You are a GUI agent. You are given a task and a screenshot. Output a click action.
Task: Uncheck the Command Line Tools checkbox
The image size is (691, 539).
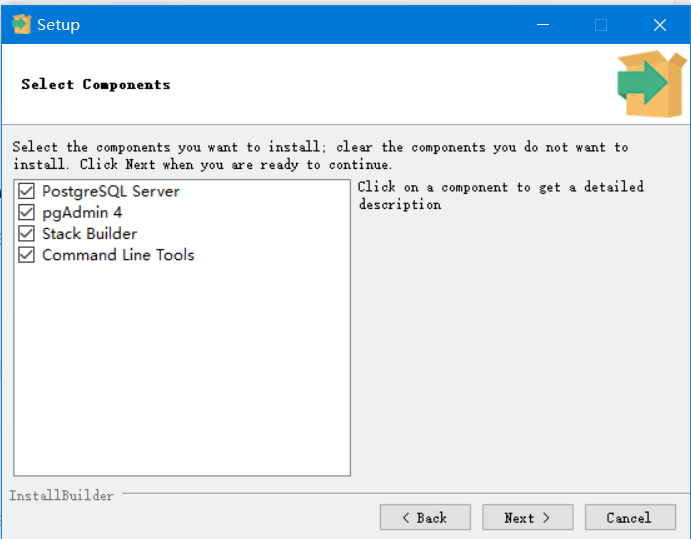[x=27, y=255]
